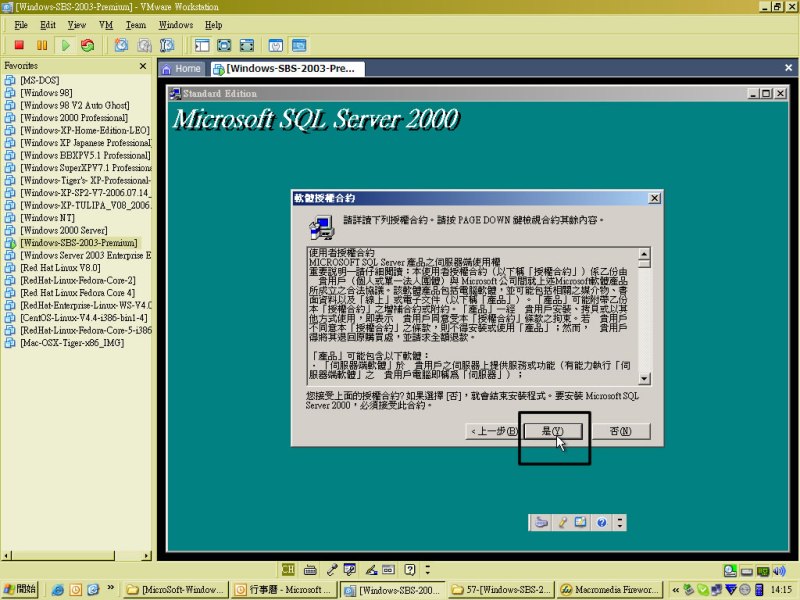Select [Mac-OSX-Tiger-x86_IMG] in Favorites

[72, 343]
